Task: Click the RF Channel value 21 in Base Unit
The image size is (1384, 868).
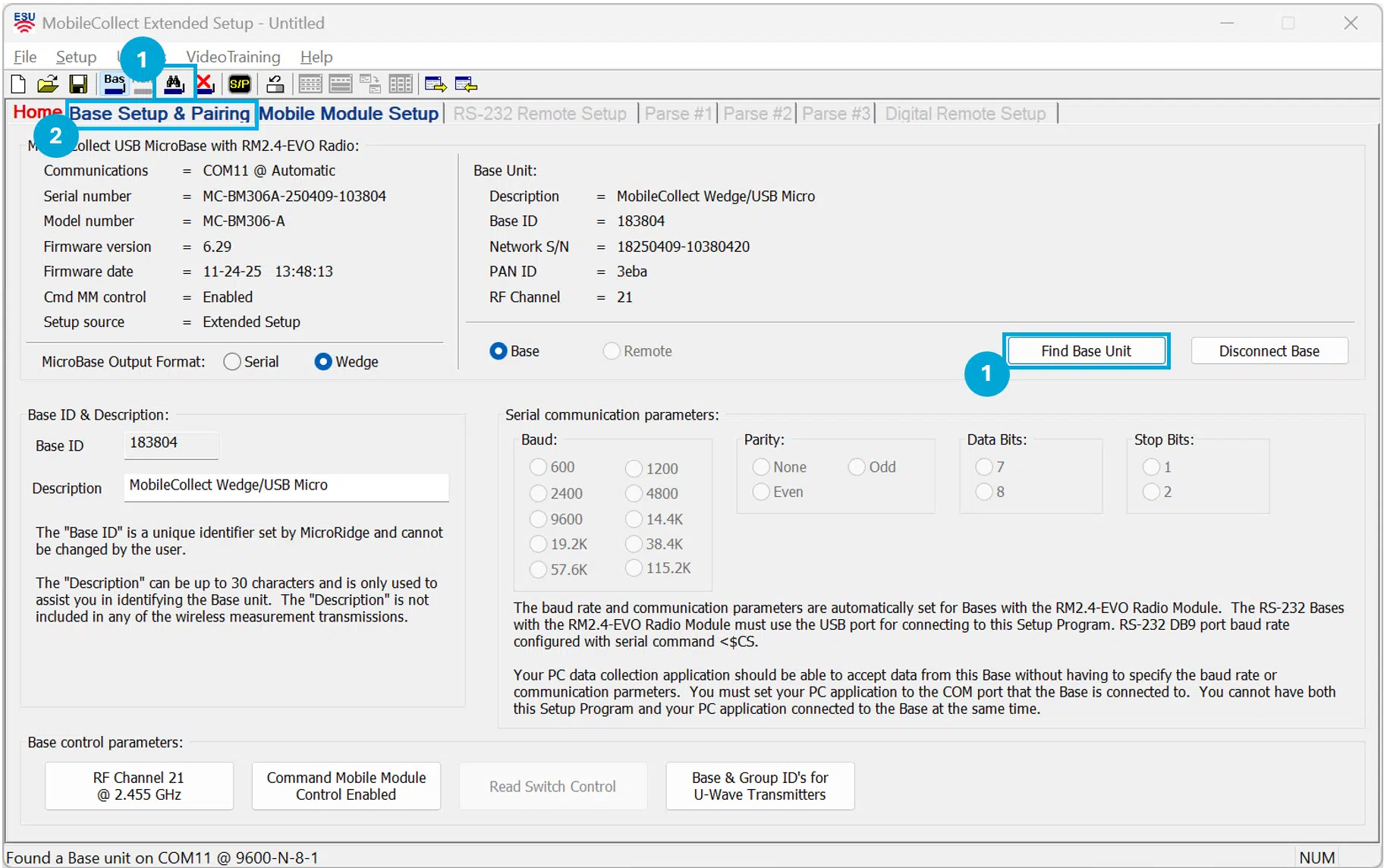Action: coord(624,297)
